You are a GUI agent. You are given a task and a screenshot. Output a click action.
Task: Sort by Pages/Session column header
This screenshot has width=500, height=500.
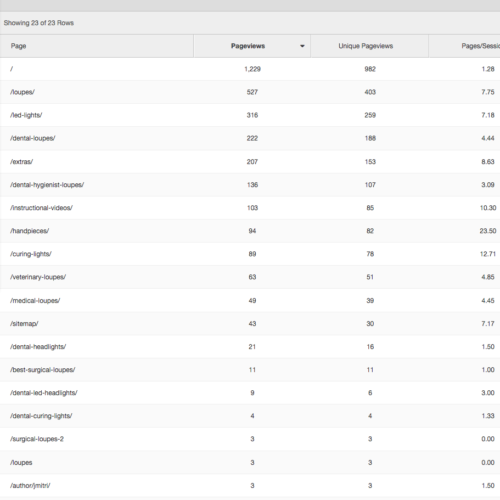tap(480, 46)
